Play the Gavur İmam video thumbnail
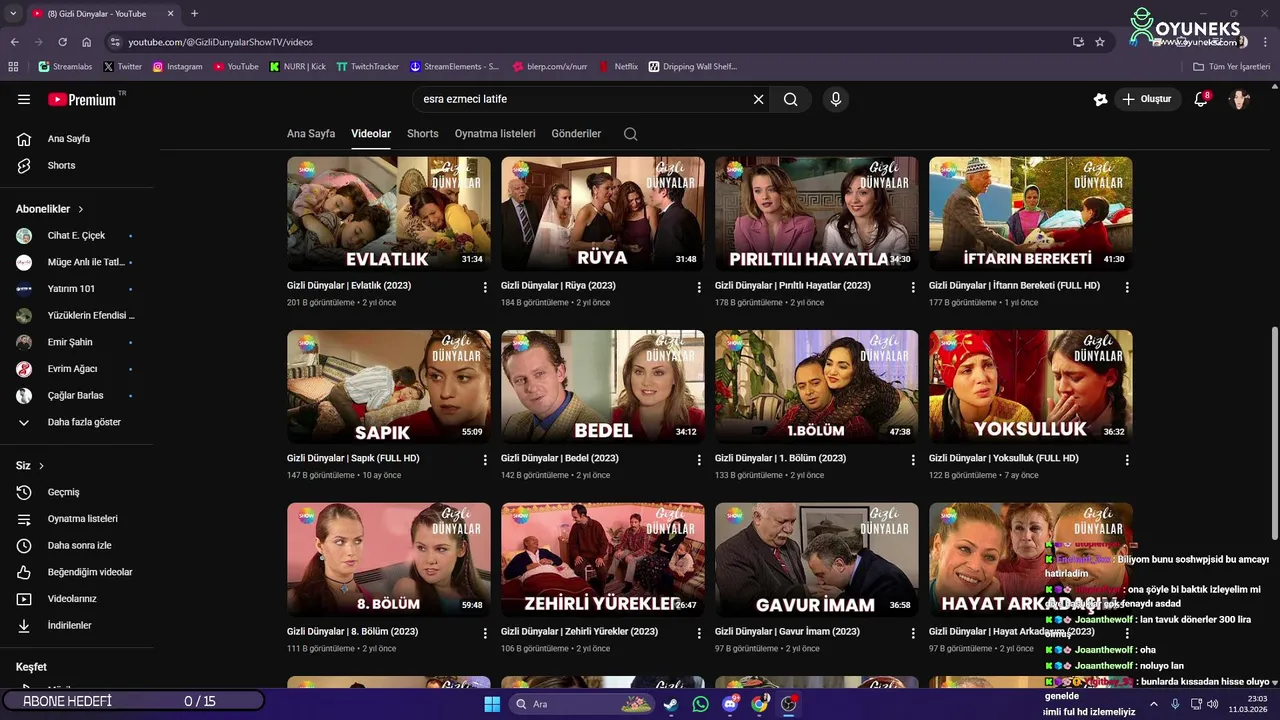The image size is (1280, 720). 817,559
